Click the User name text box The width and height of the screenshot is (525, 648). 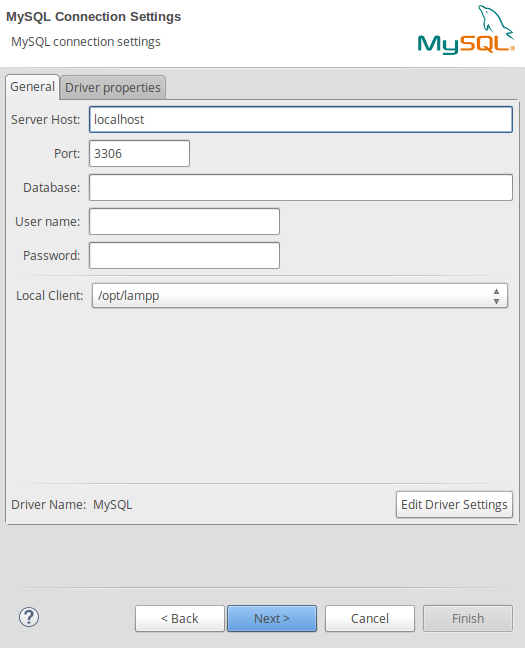(184, 222)
